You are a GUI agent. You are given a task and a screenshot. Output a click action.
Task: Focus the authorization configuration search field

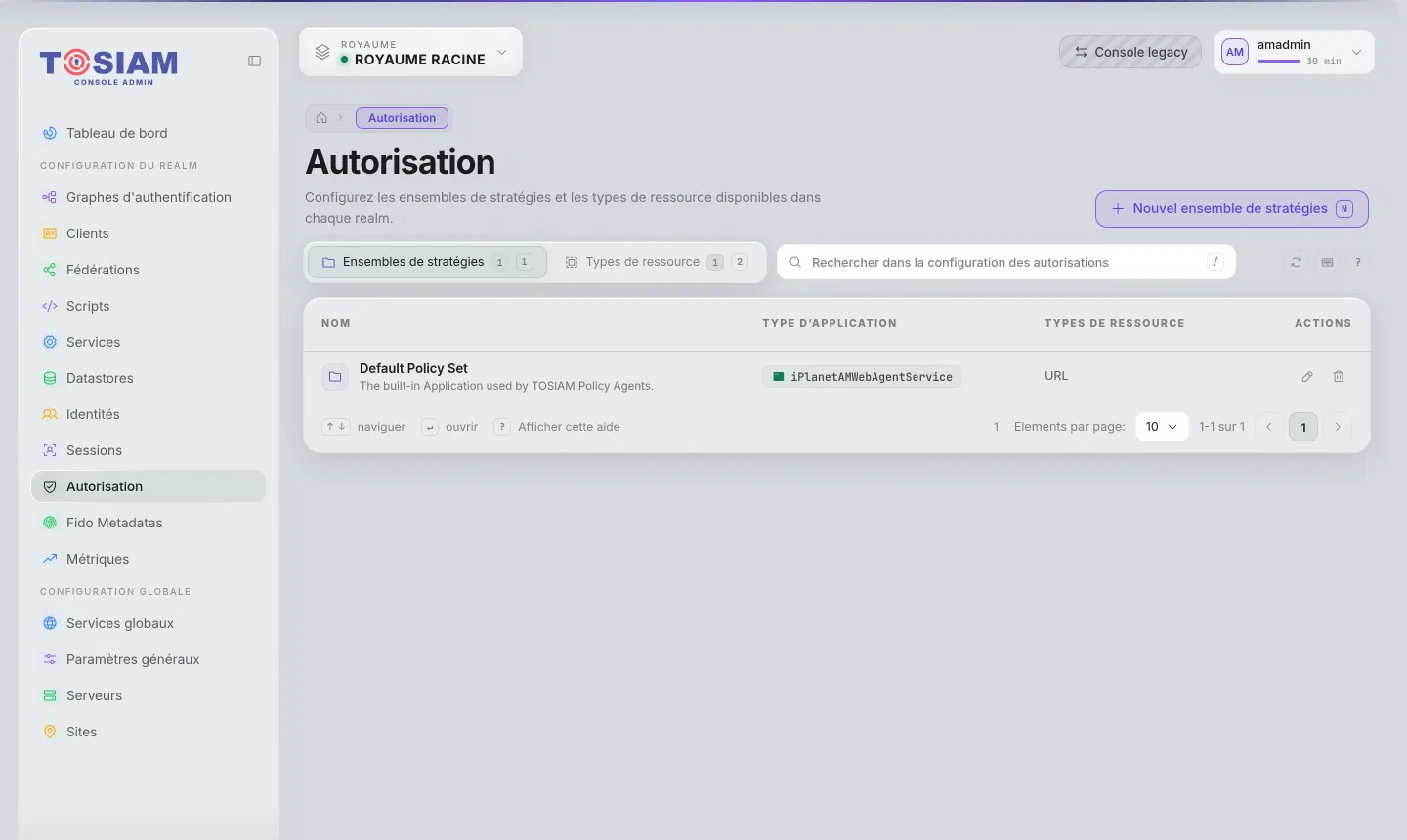point(1006,262)
